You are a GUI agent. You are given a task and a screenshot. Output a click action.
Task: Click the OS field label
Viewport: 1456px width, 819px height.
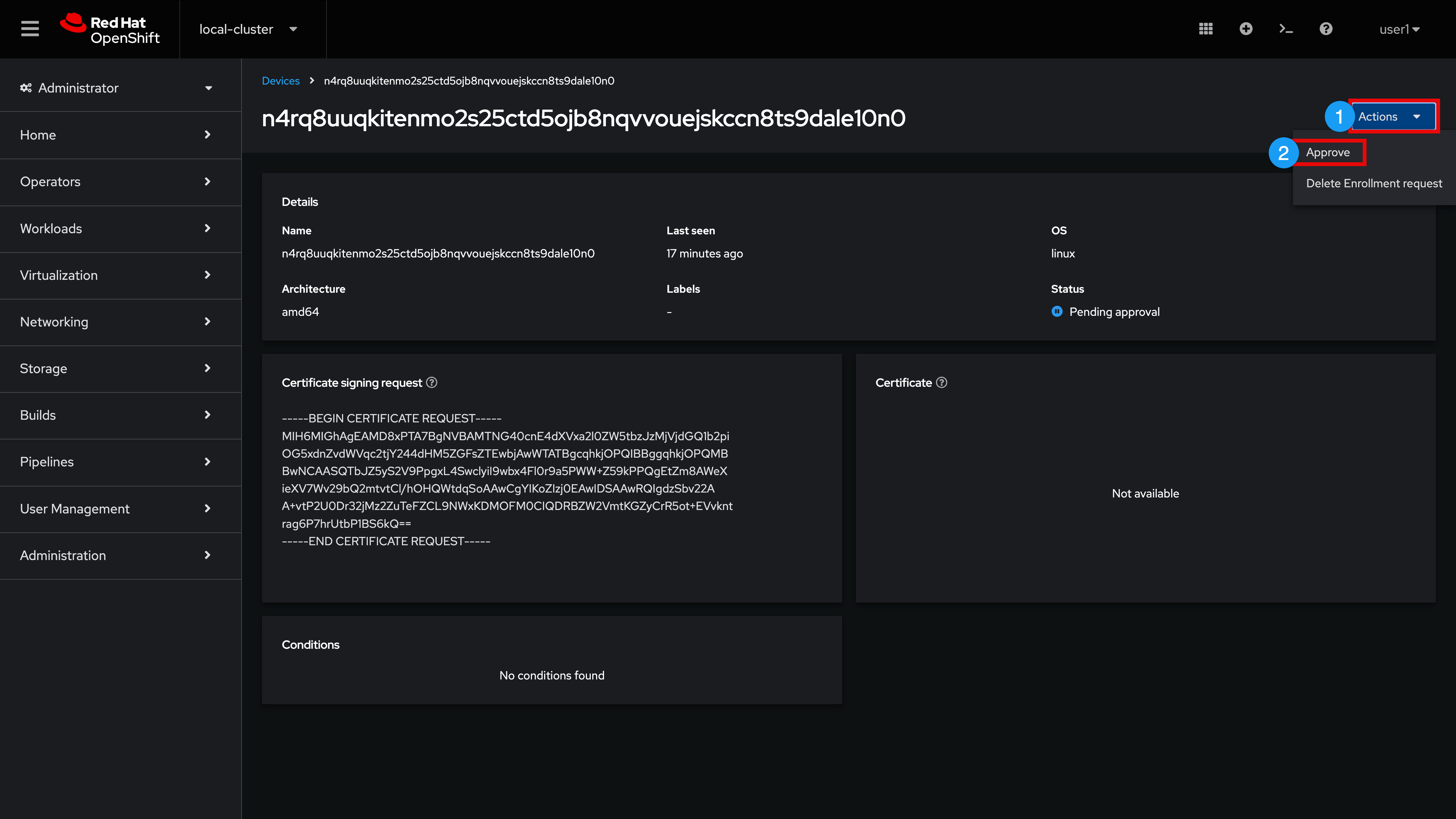pyautogui.click(x=1059, y=231)
